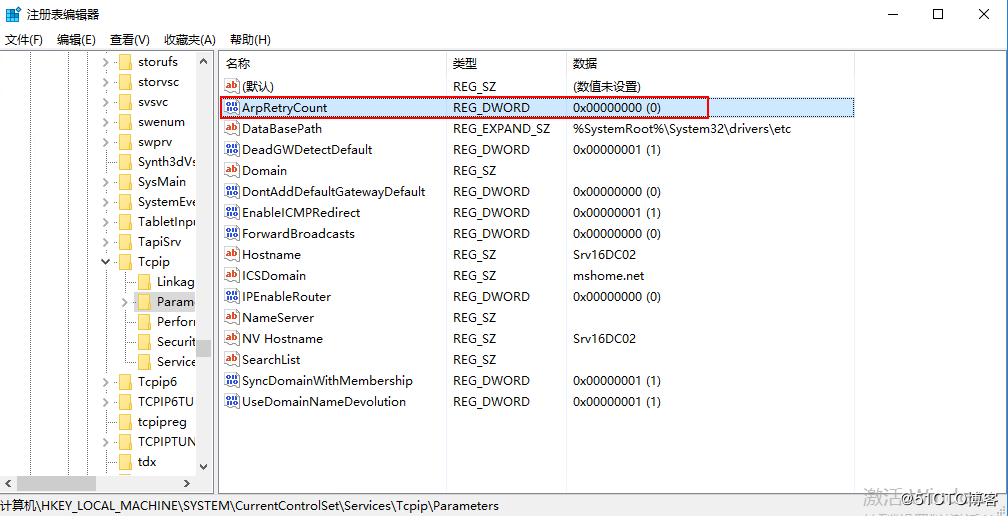The image size is (1008, 516).
Task: Open the 文件(F) menu
Action: [x=24, y=40]
